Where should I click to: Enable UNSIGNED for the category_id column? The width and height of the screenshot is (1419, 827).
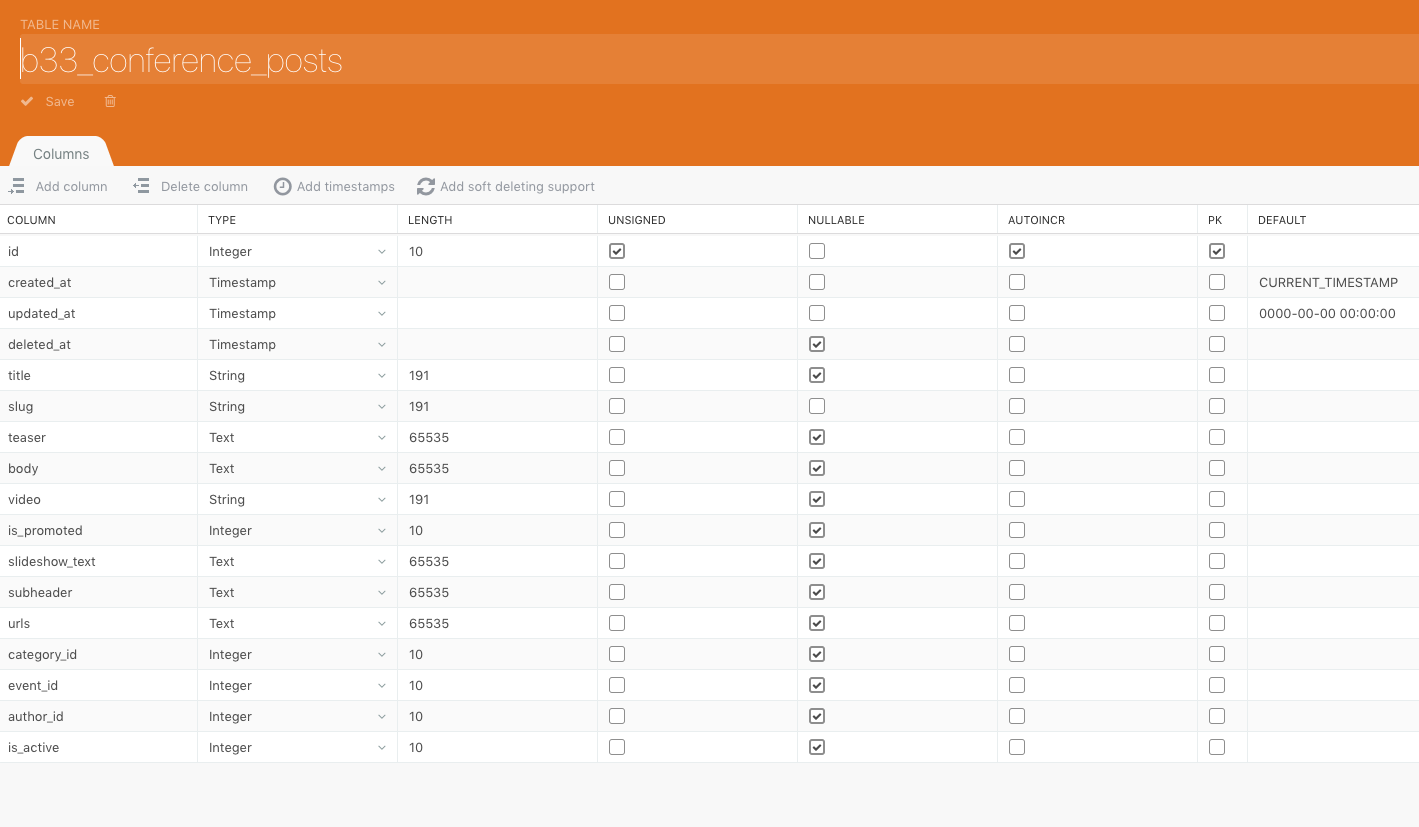coord(617,654)
